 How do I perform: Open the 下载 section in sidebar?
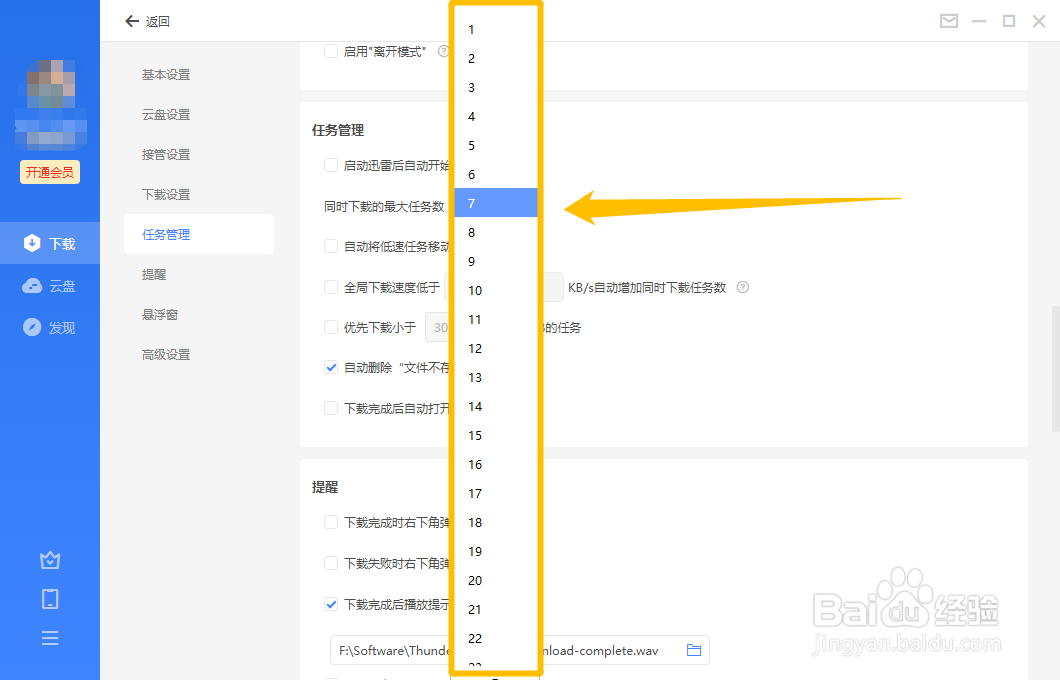50,243
